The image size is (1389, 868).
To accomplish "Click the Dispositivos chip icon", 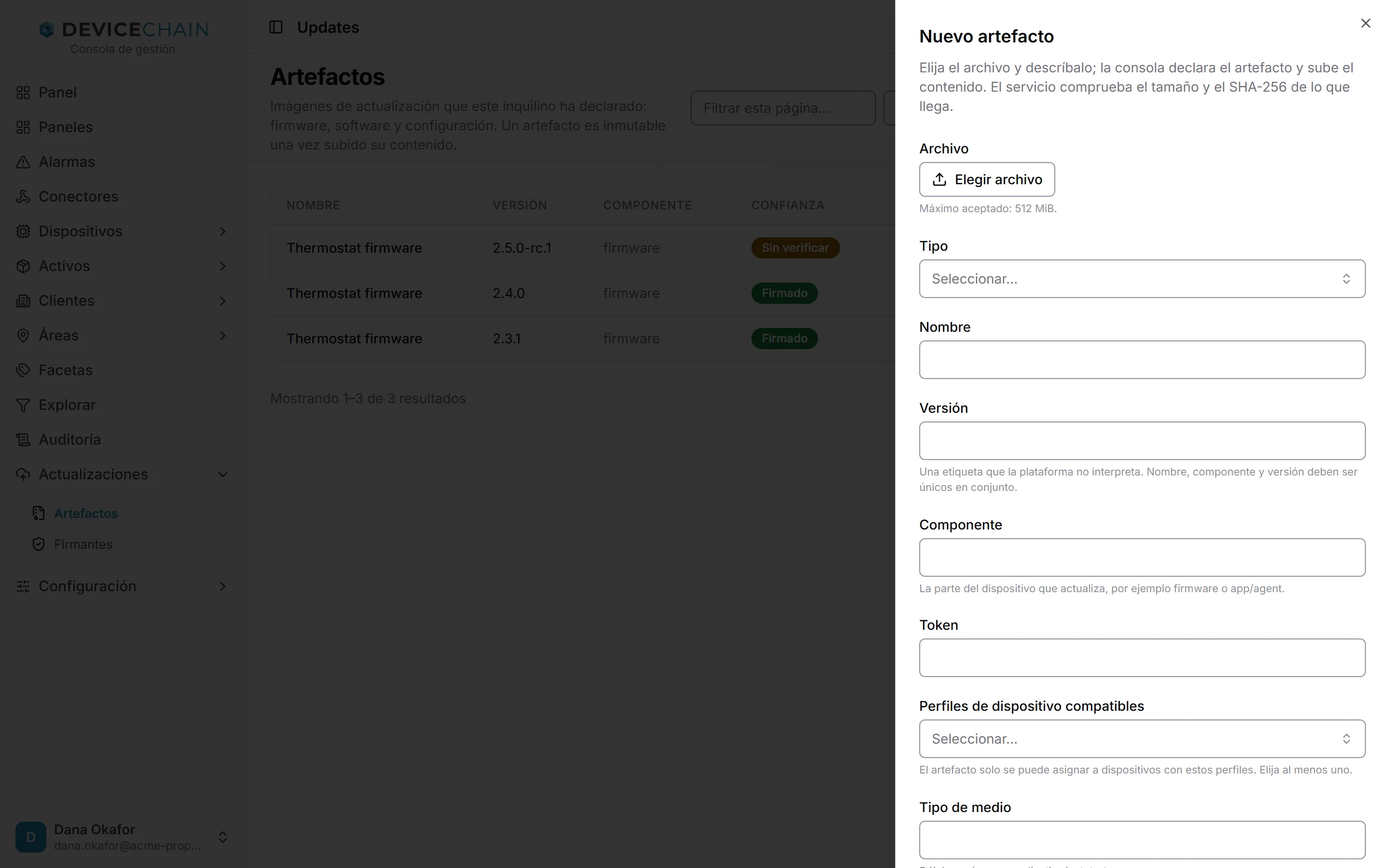I will pyautogui.click(x=23, y=231).
